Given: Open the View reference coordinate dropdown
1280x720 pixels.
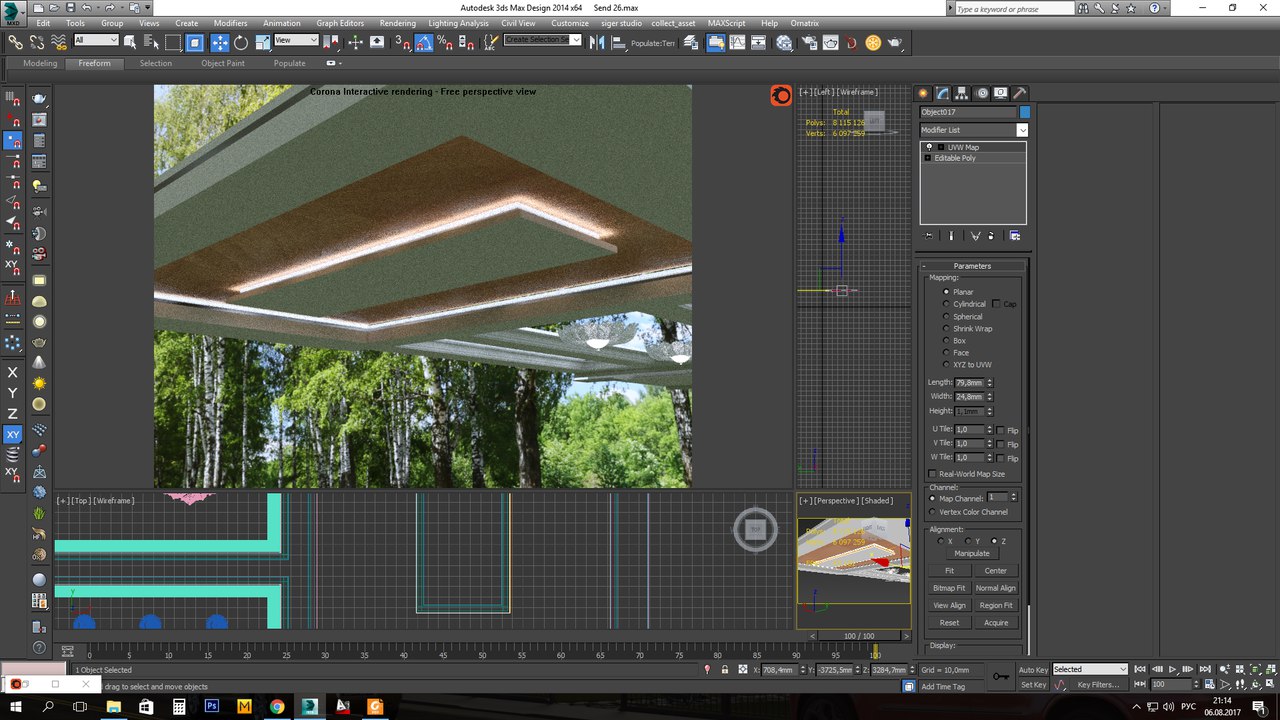Looking at the screenshot, I should [x=313, y=41].
